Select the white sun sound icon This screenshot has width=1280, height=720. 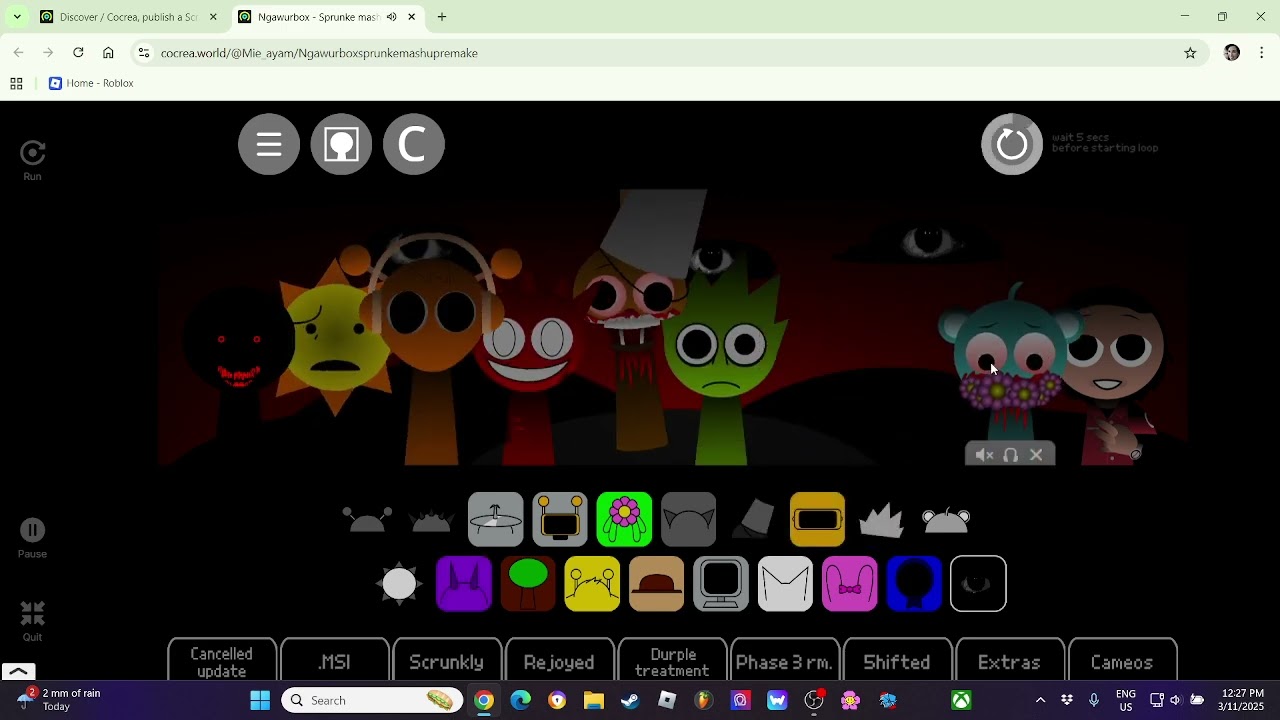399,583
